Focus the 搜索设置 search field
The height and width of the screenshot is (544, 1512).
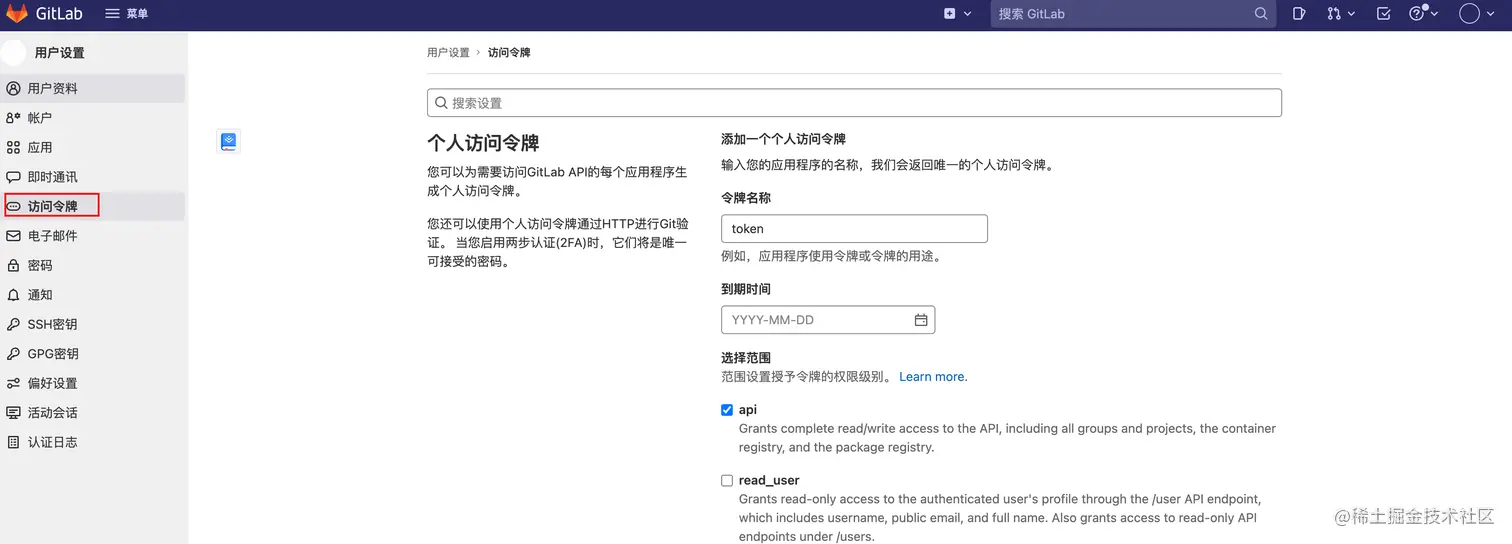854,103
